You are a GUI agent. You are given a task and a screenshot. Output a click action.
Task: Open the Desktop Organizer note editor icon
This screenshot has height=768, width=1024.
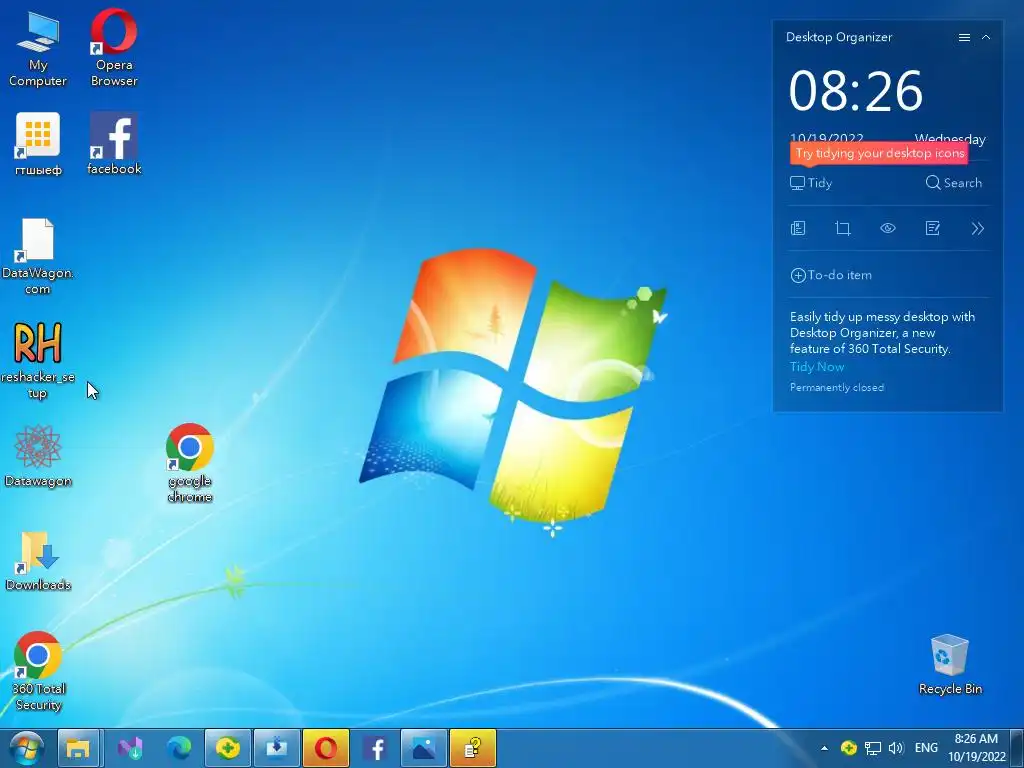tap(933, 228)
